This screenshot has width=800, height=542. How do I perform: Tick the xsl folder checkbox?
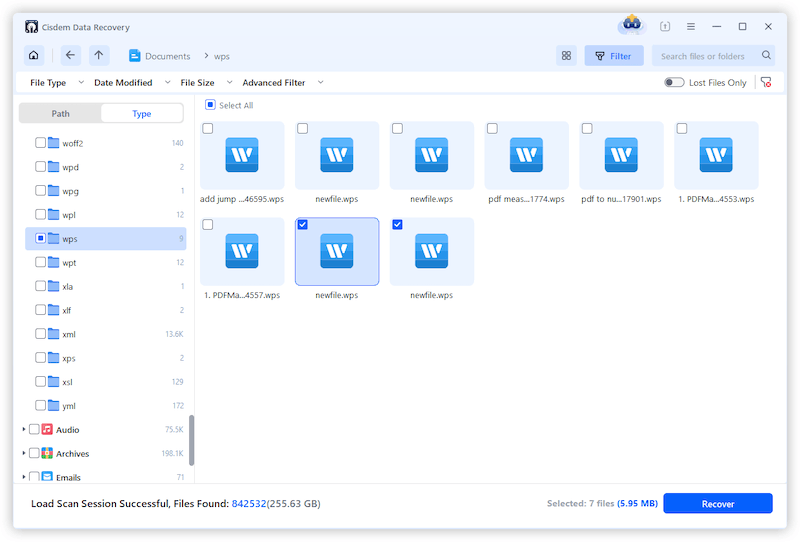[40, 381]
